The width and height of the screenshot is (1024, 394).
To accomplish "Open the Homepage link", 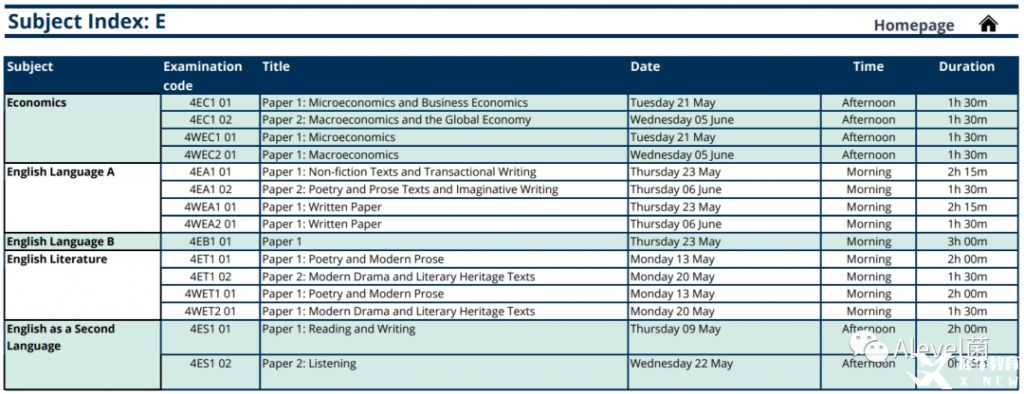I will pyautogui.click(x=914, y=25).
